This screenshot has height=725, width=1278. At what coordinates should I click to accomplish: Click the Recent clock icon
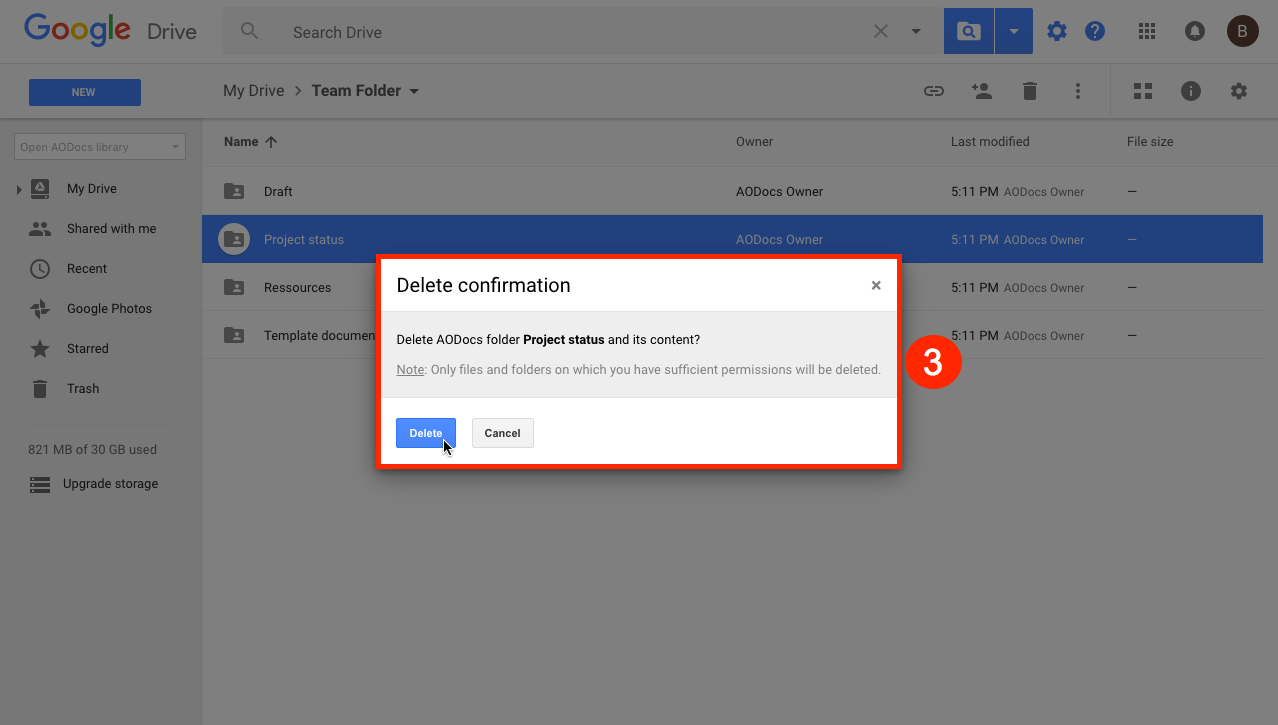pos(40,269)
